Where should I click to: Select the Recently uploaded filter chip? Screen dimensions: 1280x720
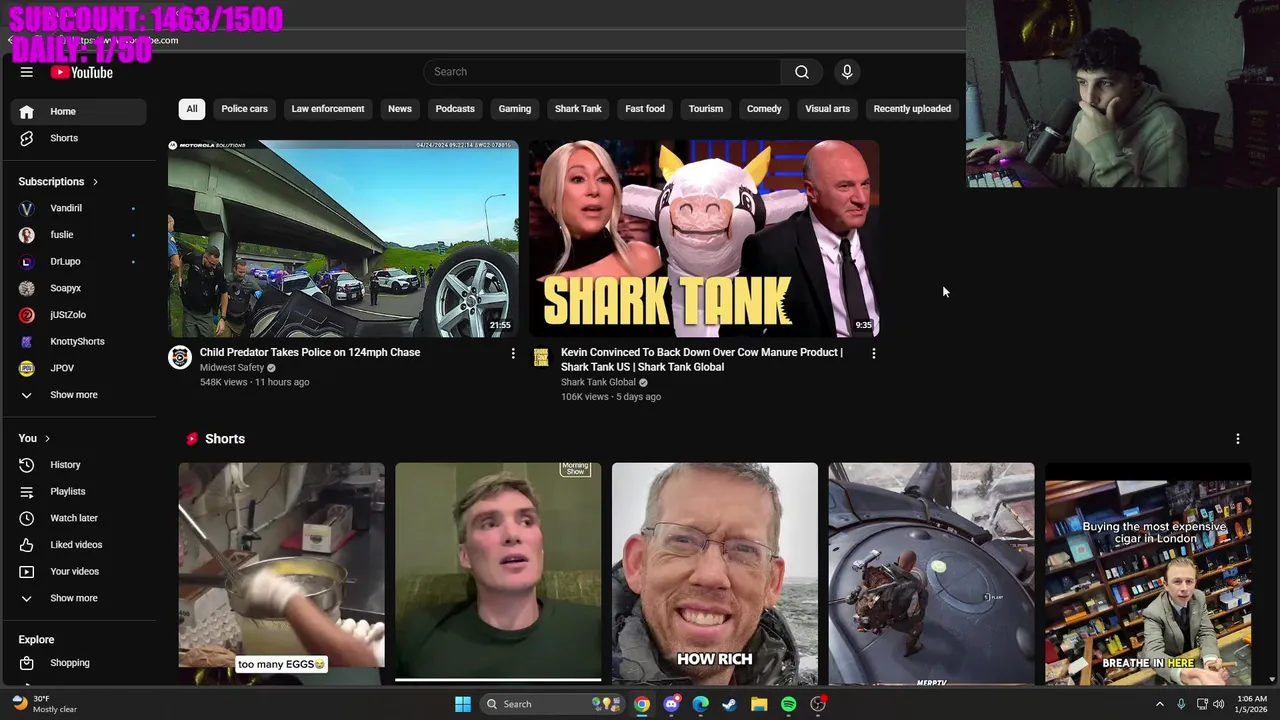point(912,109)
